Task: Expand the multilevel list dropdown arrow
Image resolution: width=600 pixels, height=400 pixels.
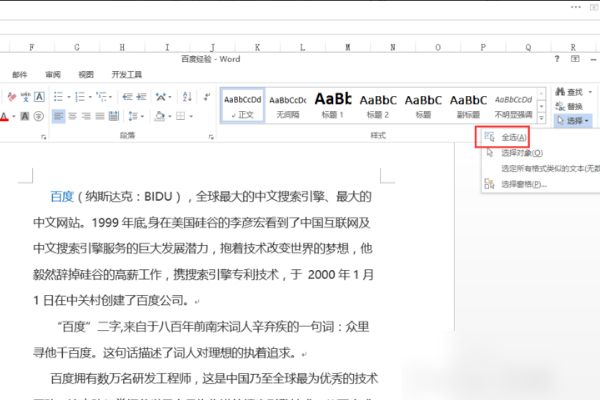Action: 110,97
